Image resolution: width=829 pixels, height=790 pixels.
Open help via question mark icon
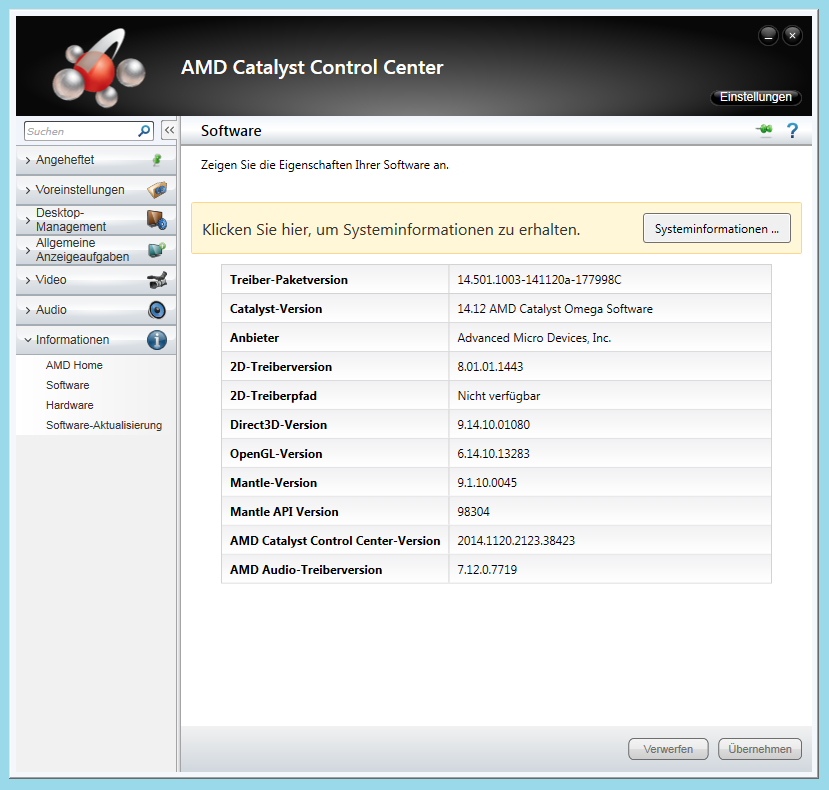[x=792, y=131]
